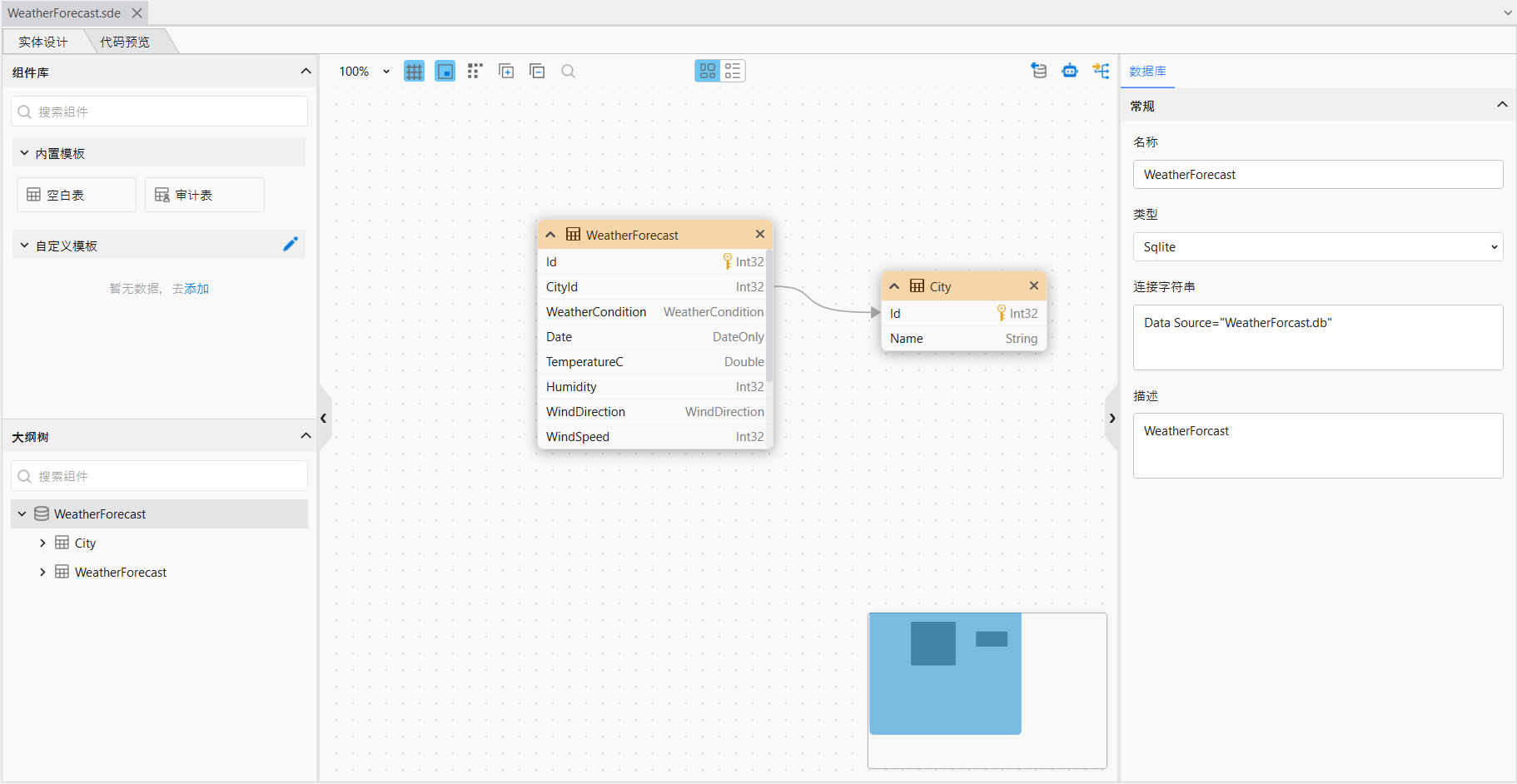Click the connection string input field

(1317, 337)
